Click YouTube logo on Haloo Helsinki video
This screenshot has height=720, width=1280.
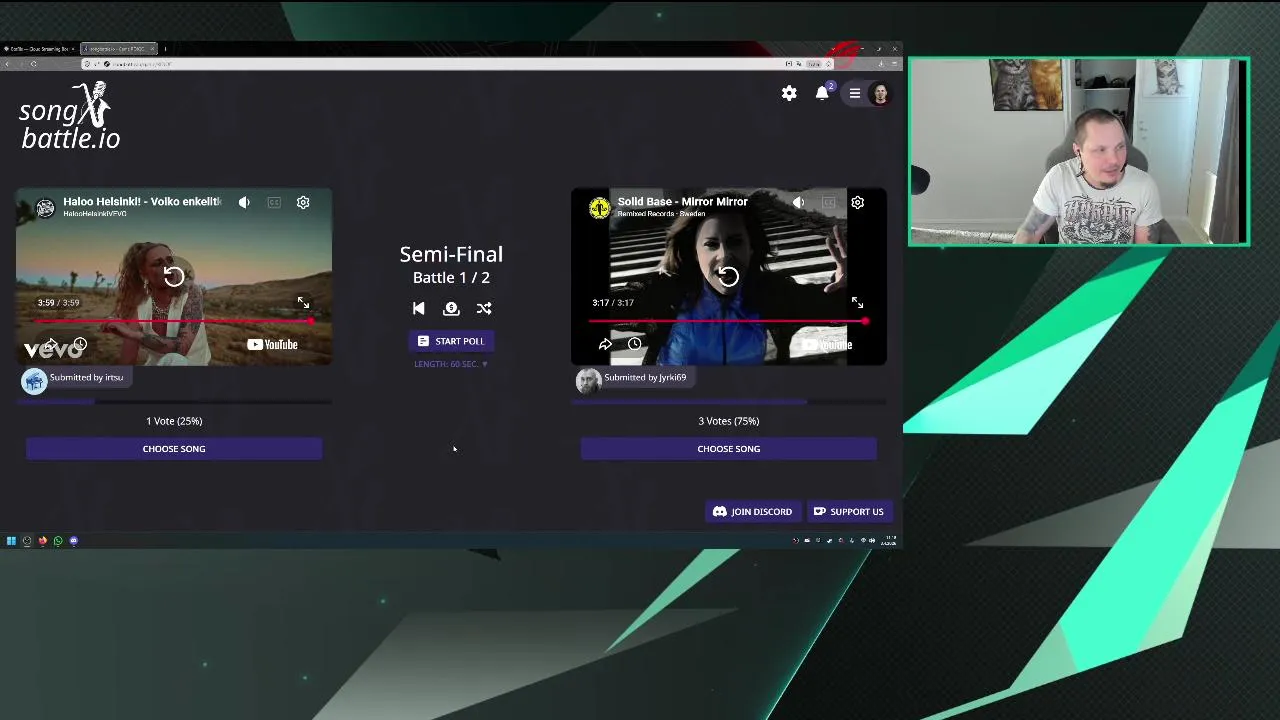coord(272,344)
